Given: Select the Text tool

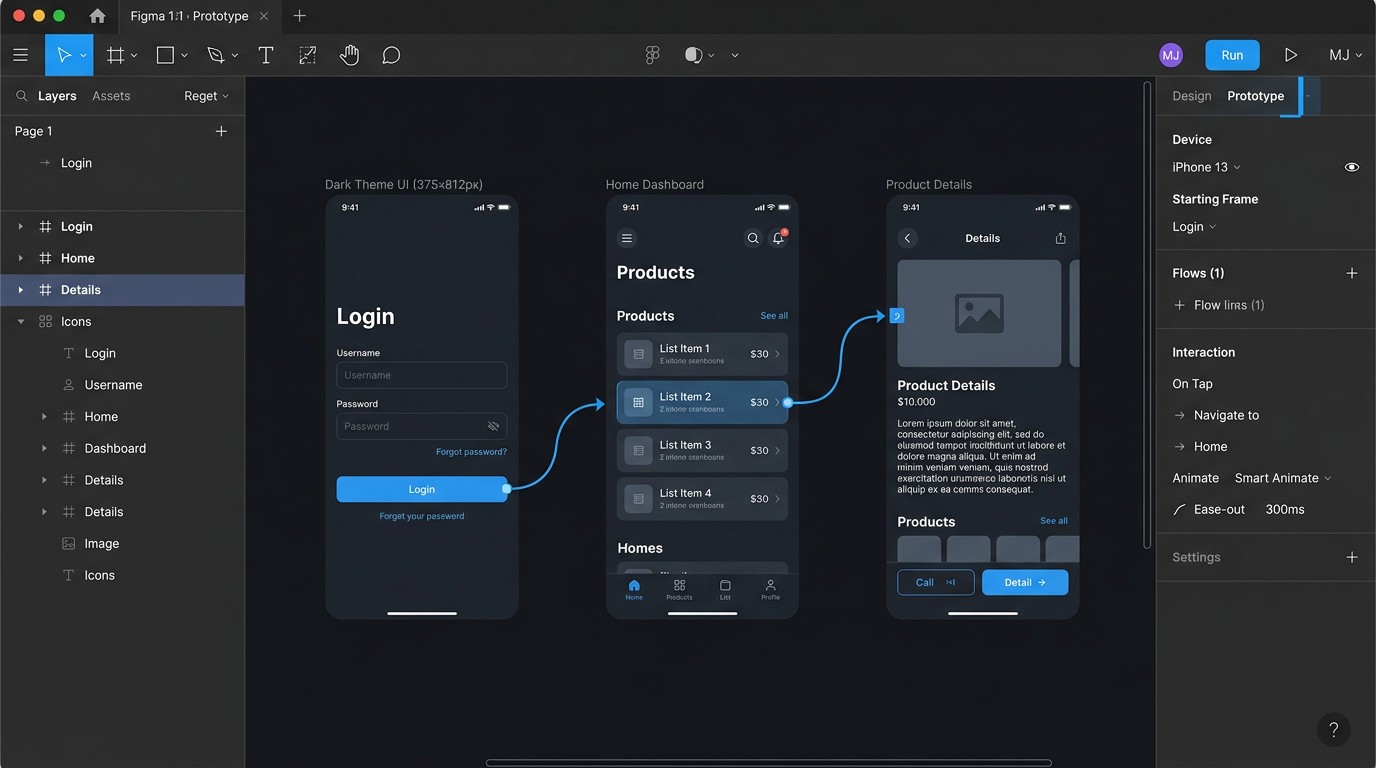Looking at the screenshot, I should (266, 55).
